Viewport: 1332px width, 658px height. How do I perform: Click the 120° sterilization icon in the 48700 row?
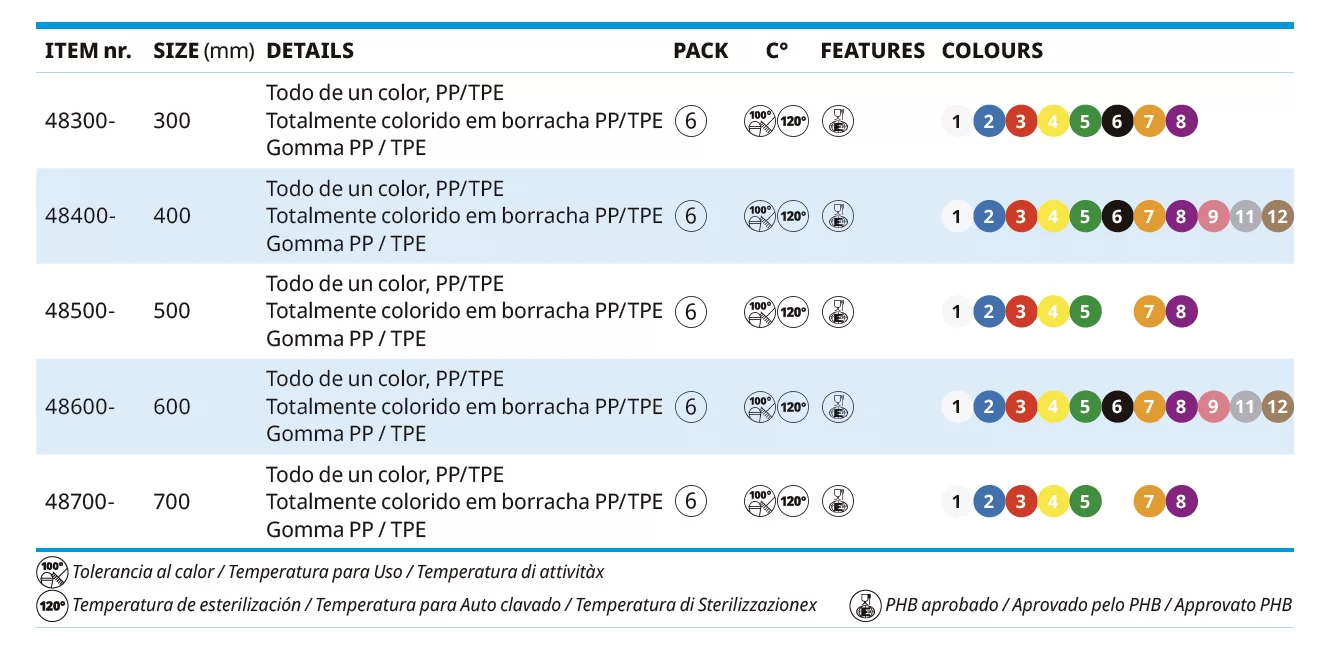(793, 501)
